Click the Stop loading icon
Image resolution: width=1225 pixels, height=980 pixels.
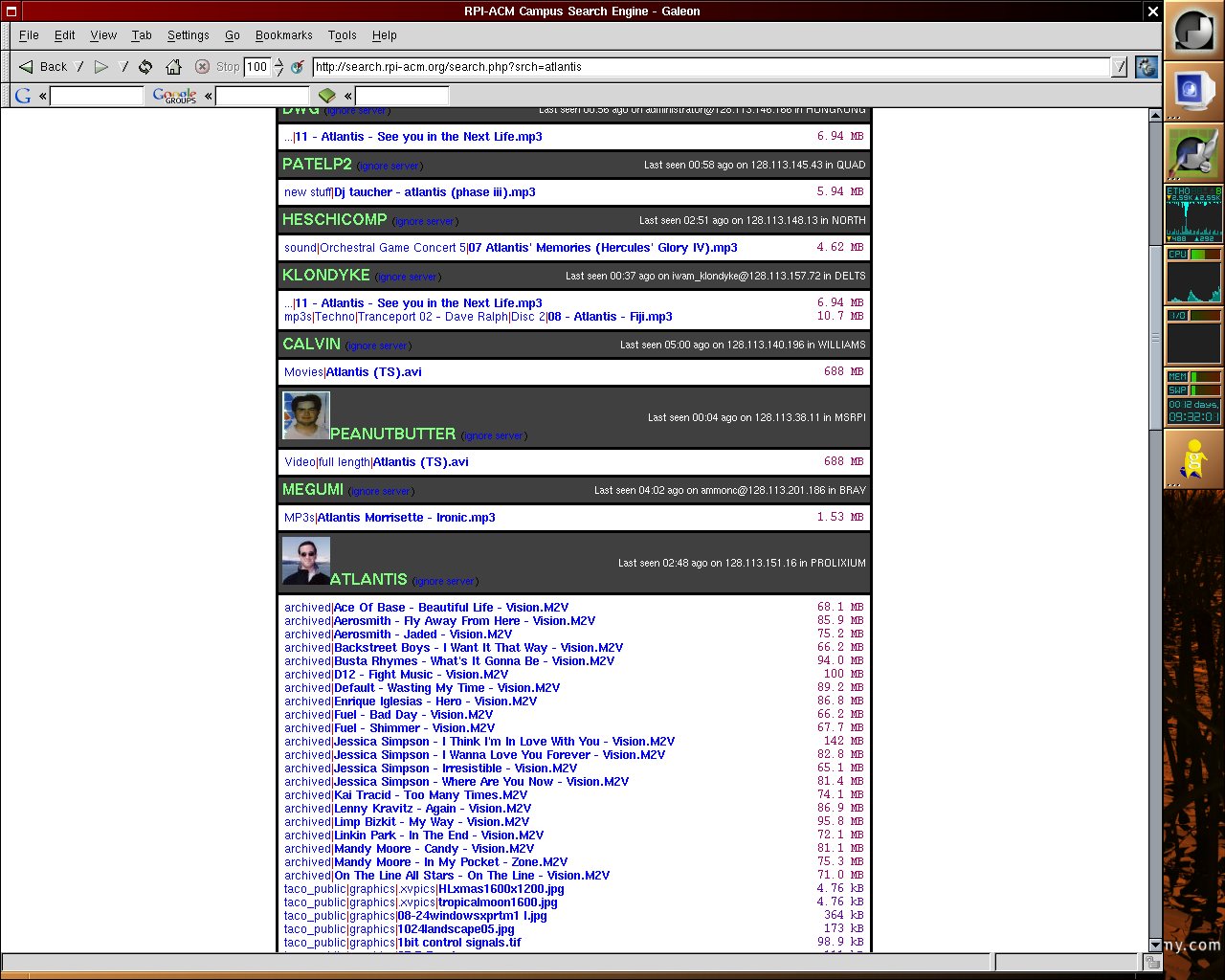[202, 67]
